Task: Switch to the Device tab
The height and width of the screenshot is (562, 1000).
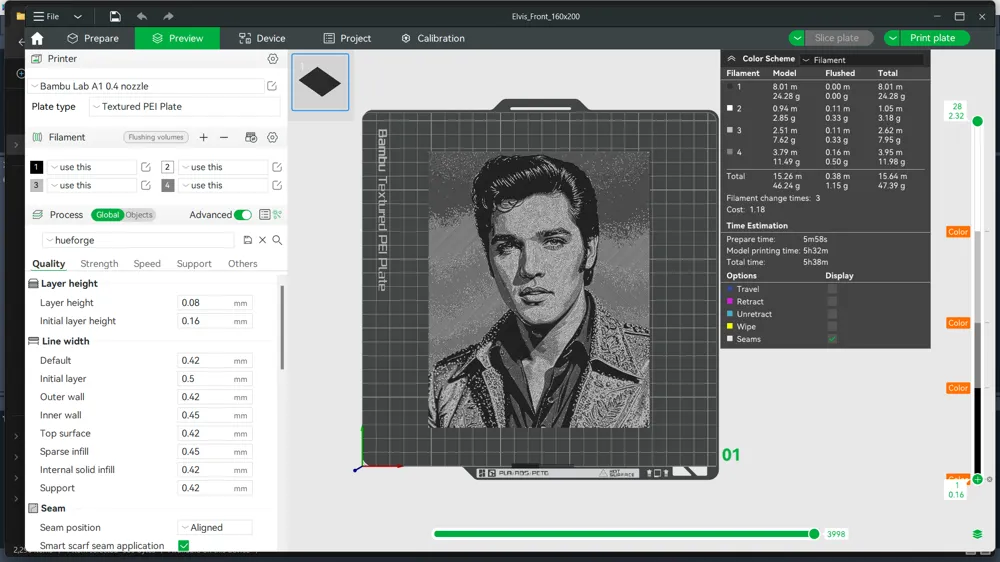Action: [262, 38]
